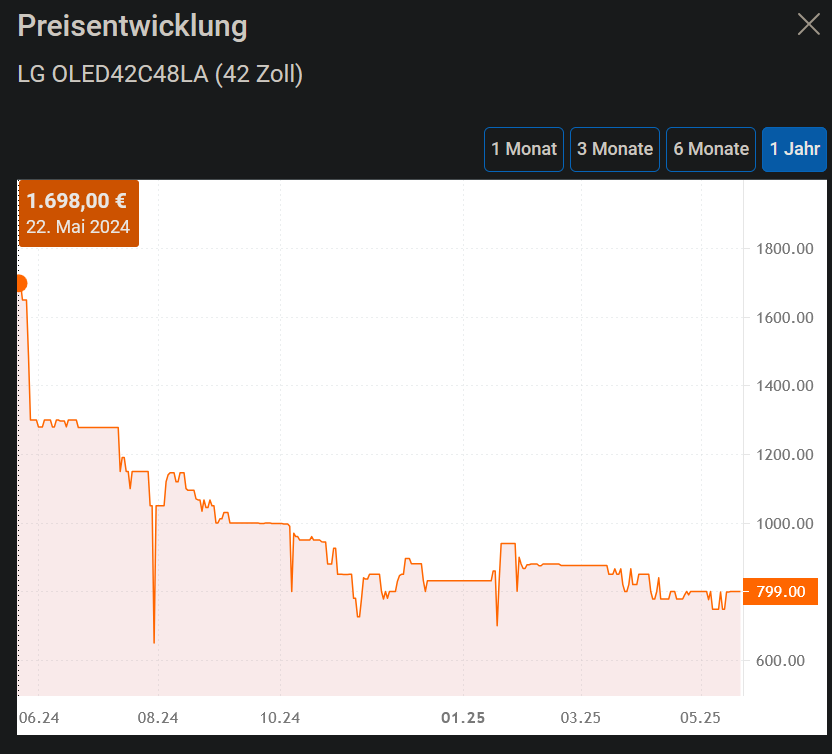
Task: Select the active 1 Jahr range button
Action: [x=794, y=148]
